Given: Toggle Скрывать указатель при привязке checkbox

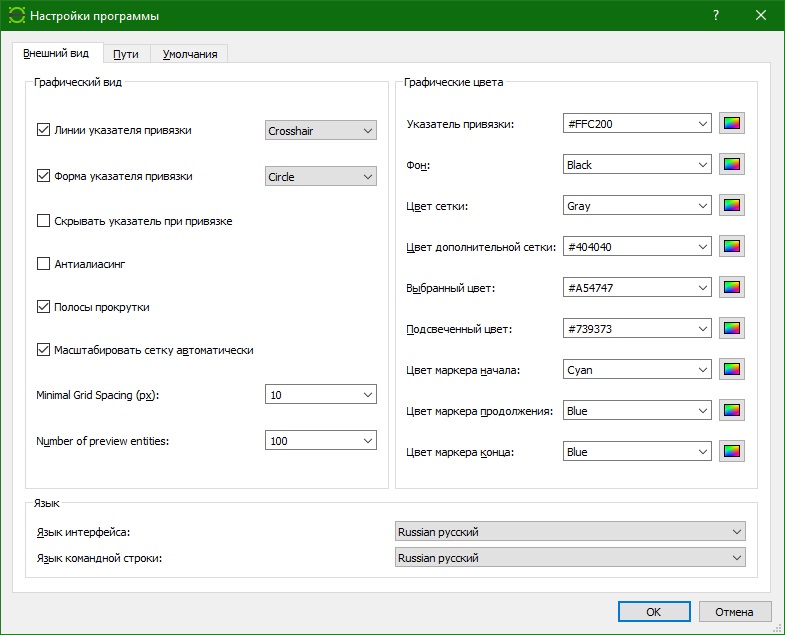Looking at the screenshot, I should [43, 221].
